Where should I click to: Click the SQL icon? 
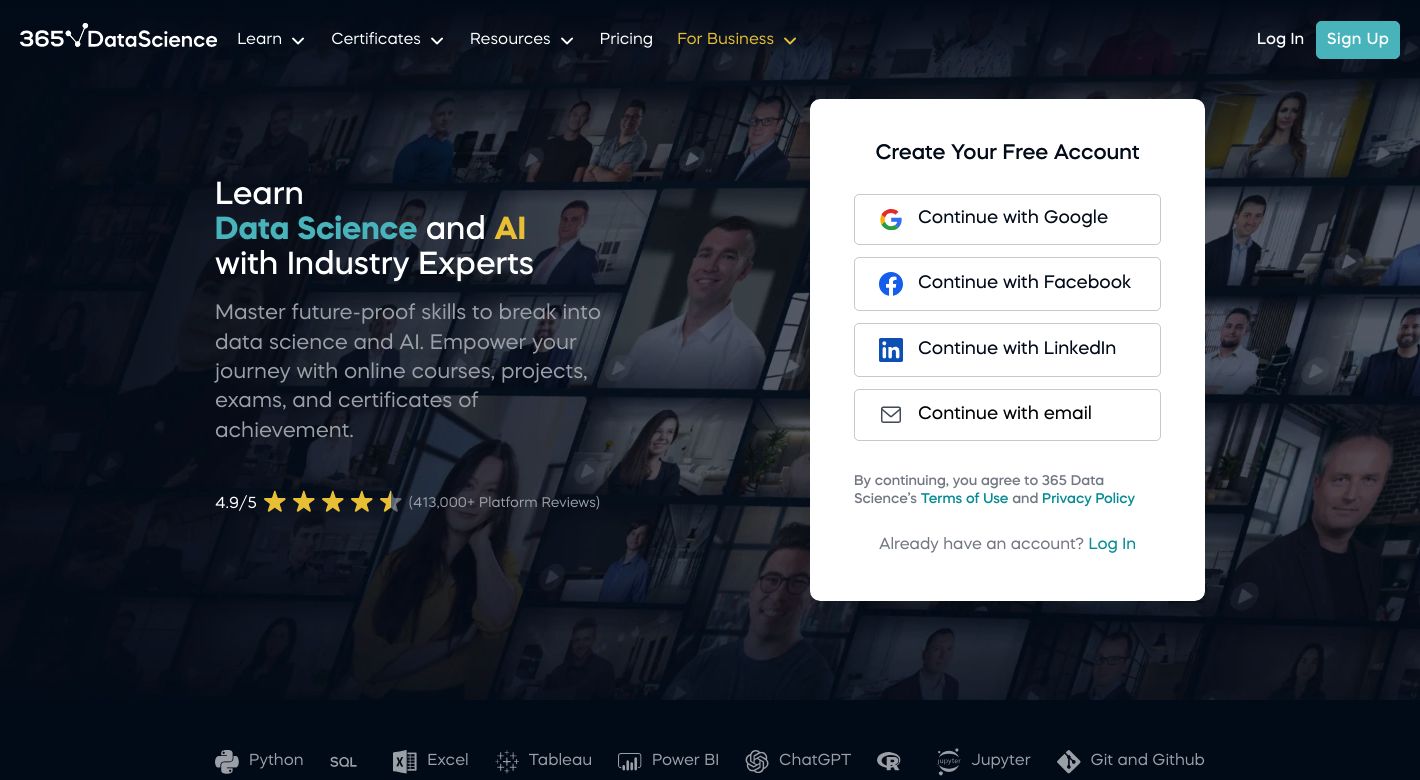point(343,762)
